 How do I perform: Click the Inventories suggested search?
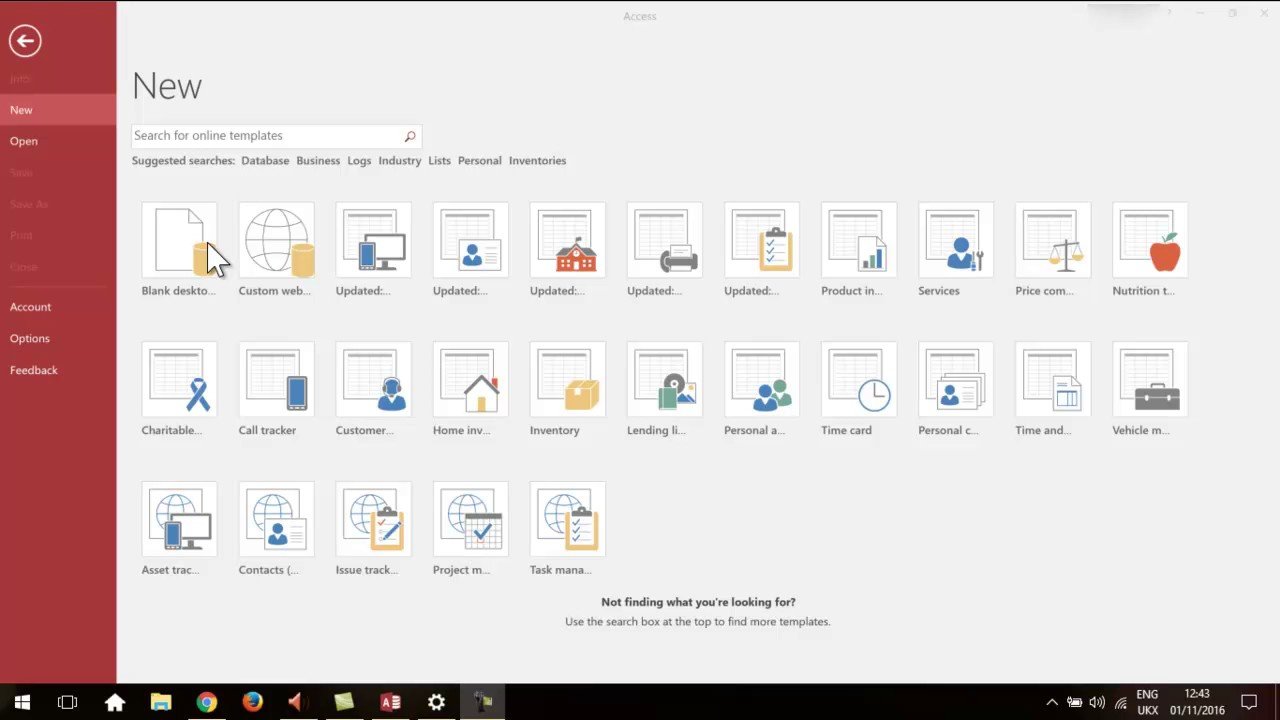click(x=537, y=160)
